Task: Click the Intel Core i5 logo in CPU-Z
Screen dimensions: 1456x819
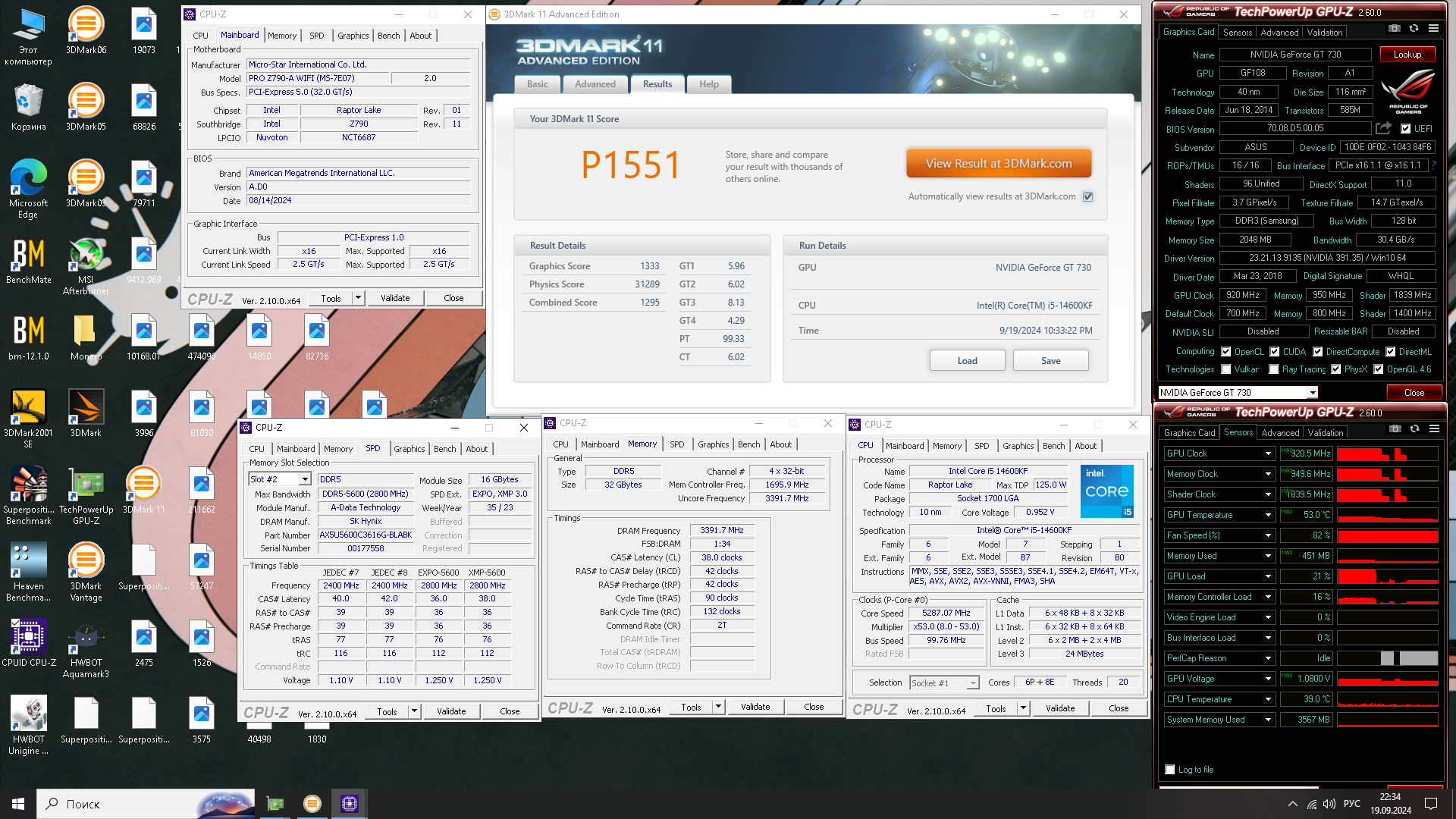Action: 1106,491
